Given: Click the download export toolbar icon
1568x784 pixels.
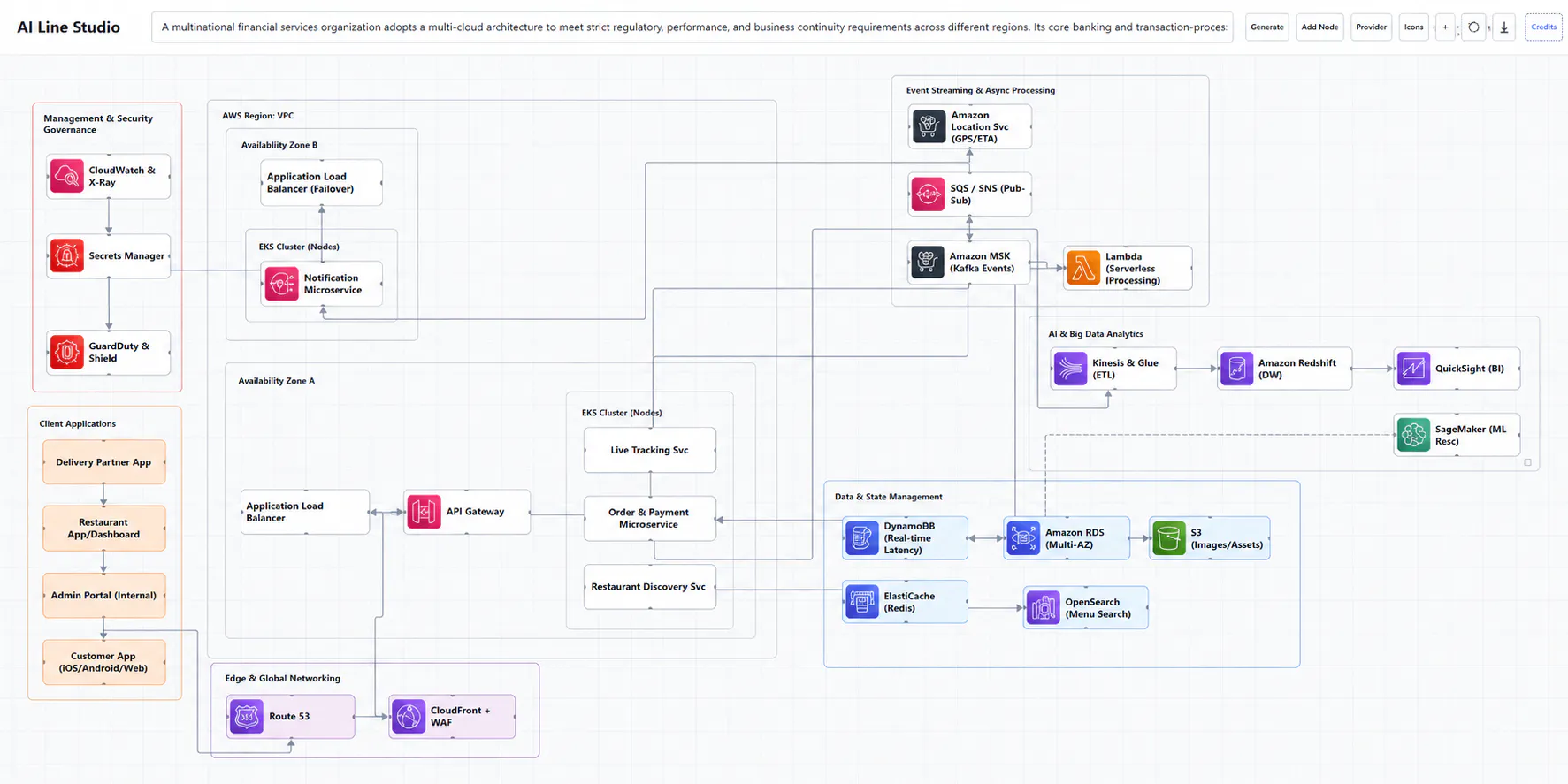Looking at the screenshot, I should [x=1504, y=27].
